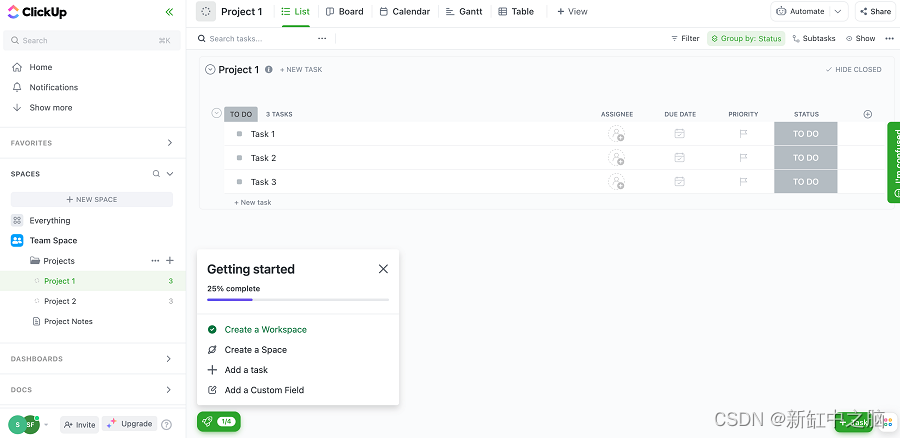900x438 pixels.
Task: Search spaces magnifier icon in sidebar
Action: (156, 174)
